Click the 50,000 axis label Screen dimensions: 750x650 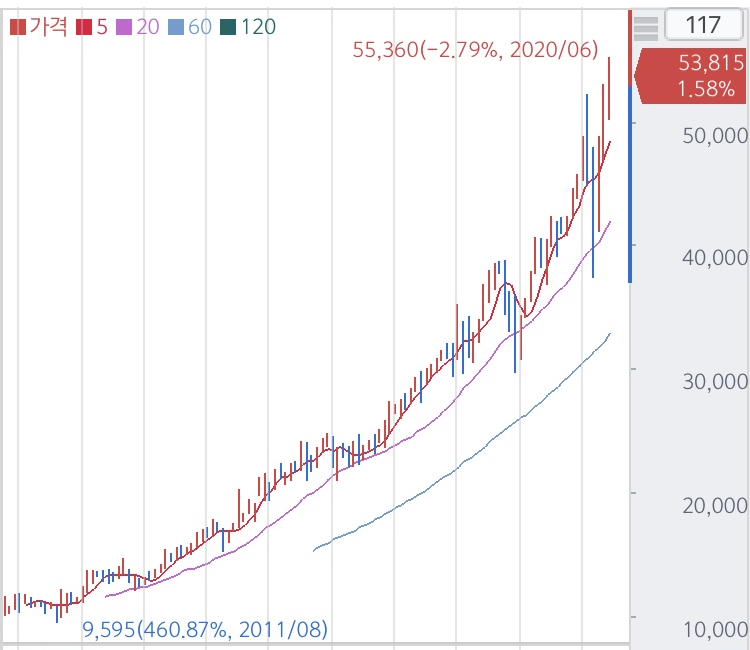[716, 136]
